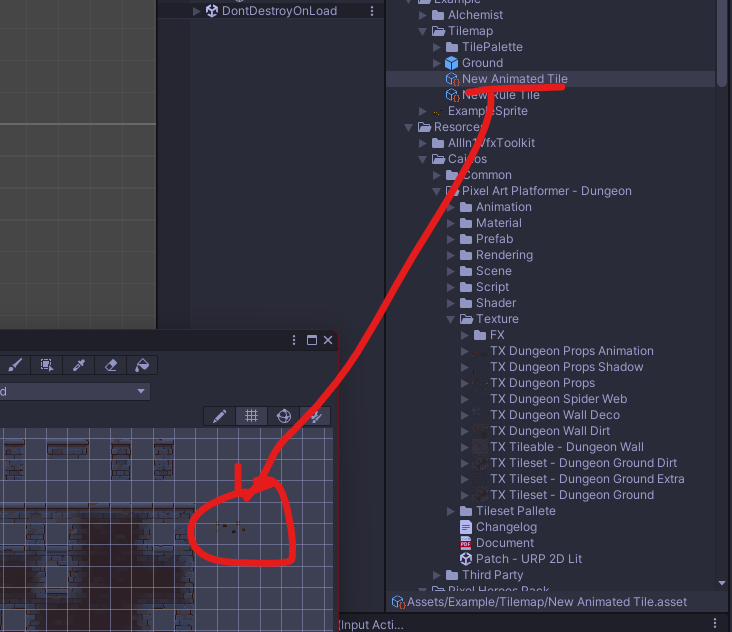Image resolution: width=732 pixels, height=632 pixels.
Task: Select the Prefab folder
Action: tap(494, 239)
